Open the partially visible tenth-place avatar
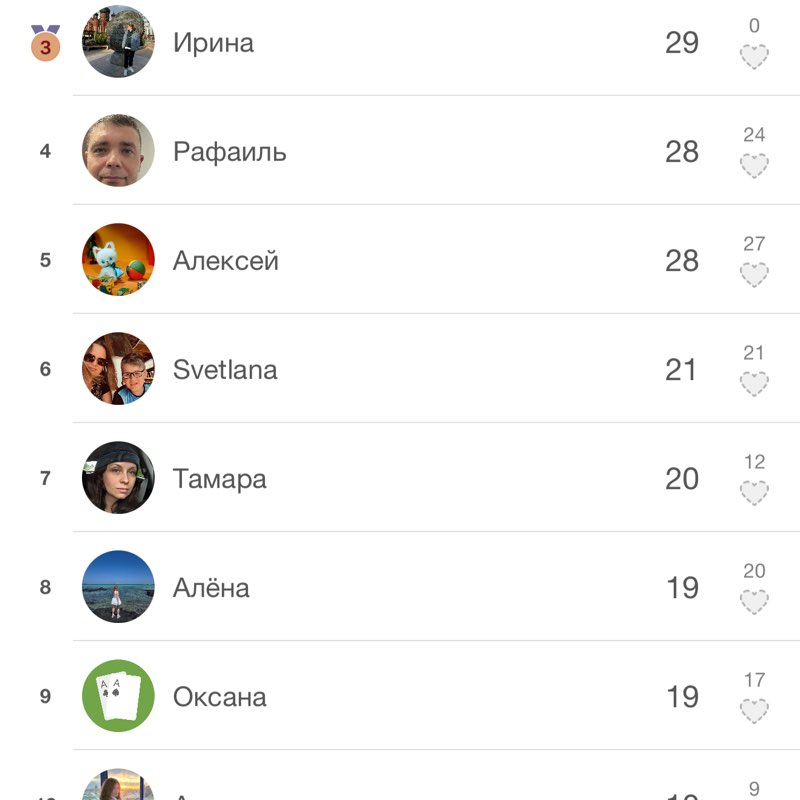 point(118,785)
